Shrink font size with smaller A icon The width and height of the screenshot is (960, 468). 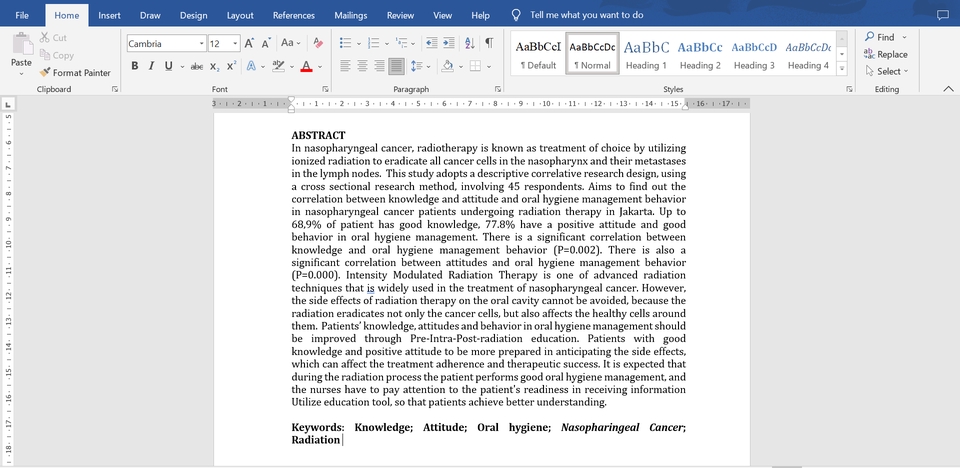(x=266, y=43)
